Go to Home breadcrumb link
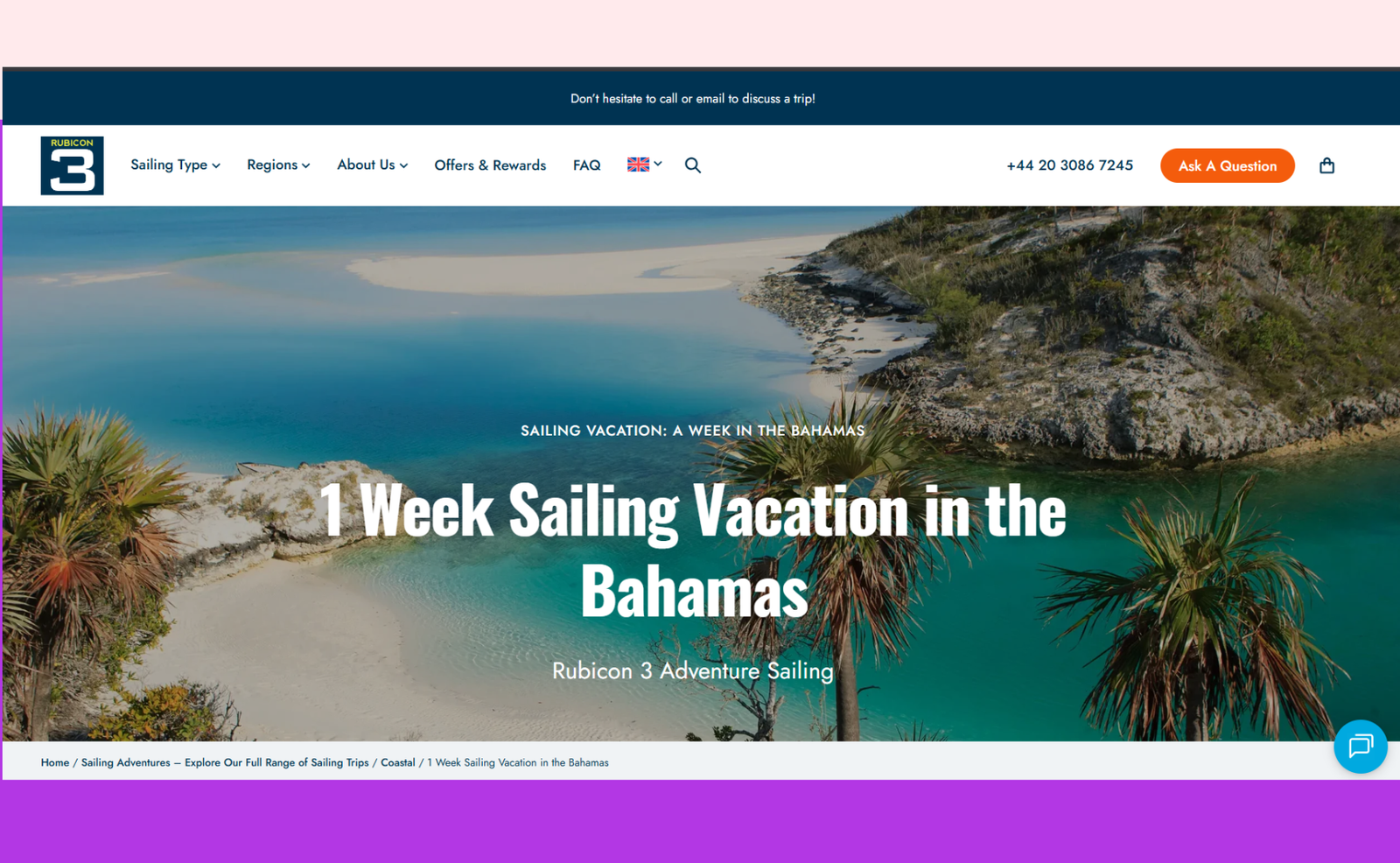 click(54, 762)
